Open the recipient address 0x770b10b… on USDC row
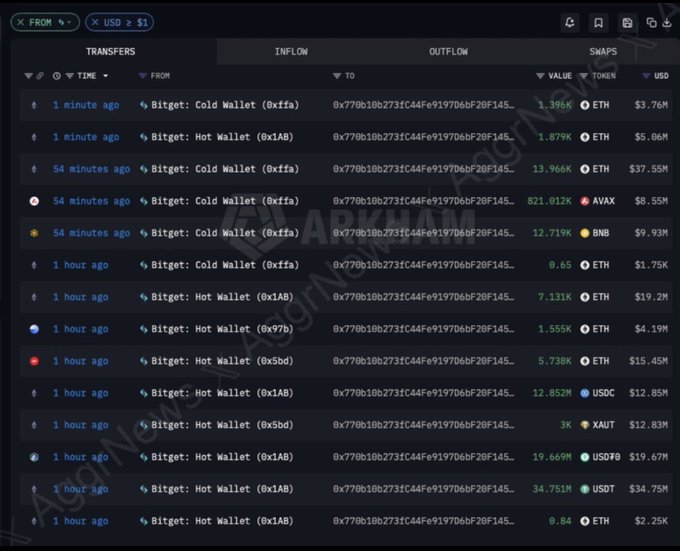 (423, 393)
